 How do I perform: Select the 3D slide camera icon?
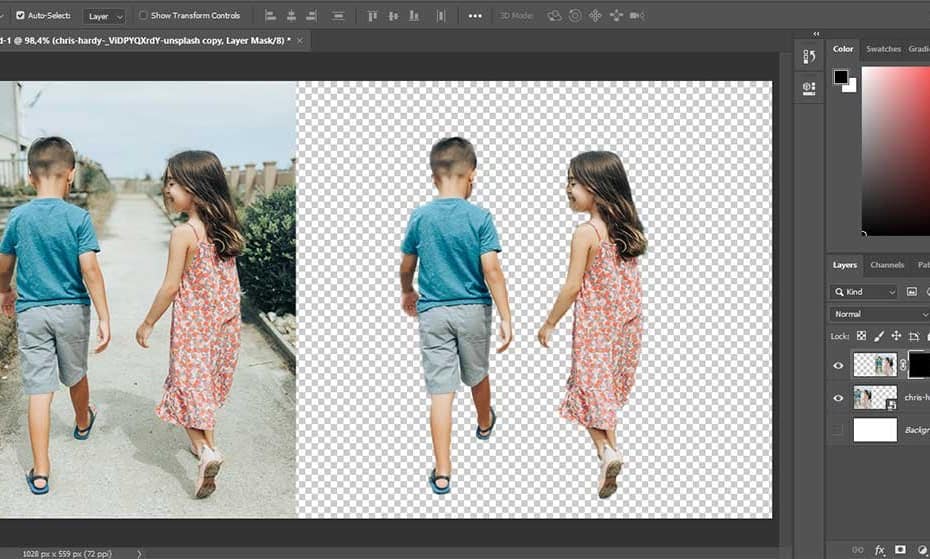(x=616, y=16)
